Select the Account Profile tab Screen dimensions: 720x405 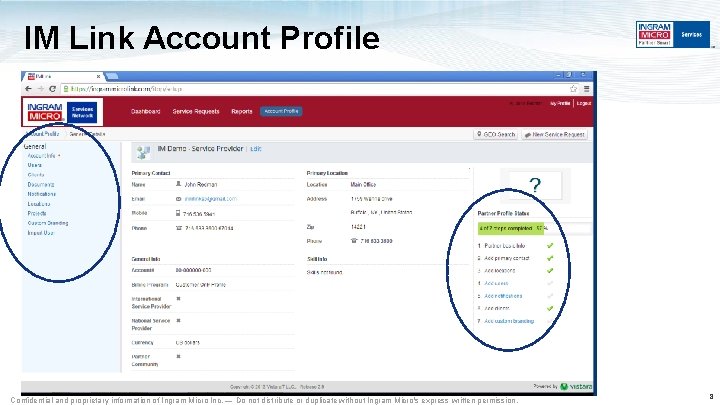(x=281, y=111)
